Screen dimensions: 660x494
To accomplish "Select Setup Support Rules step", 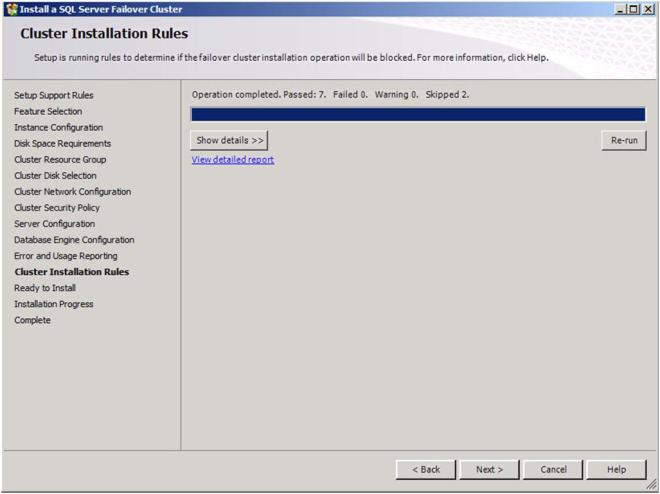I will point(54,96).
